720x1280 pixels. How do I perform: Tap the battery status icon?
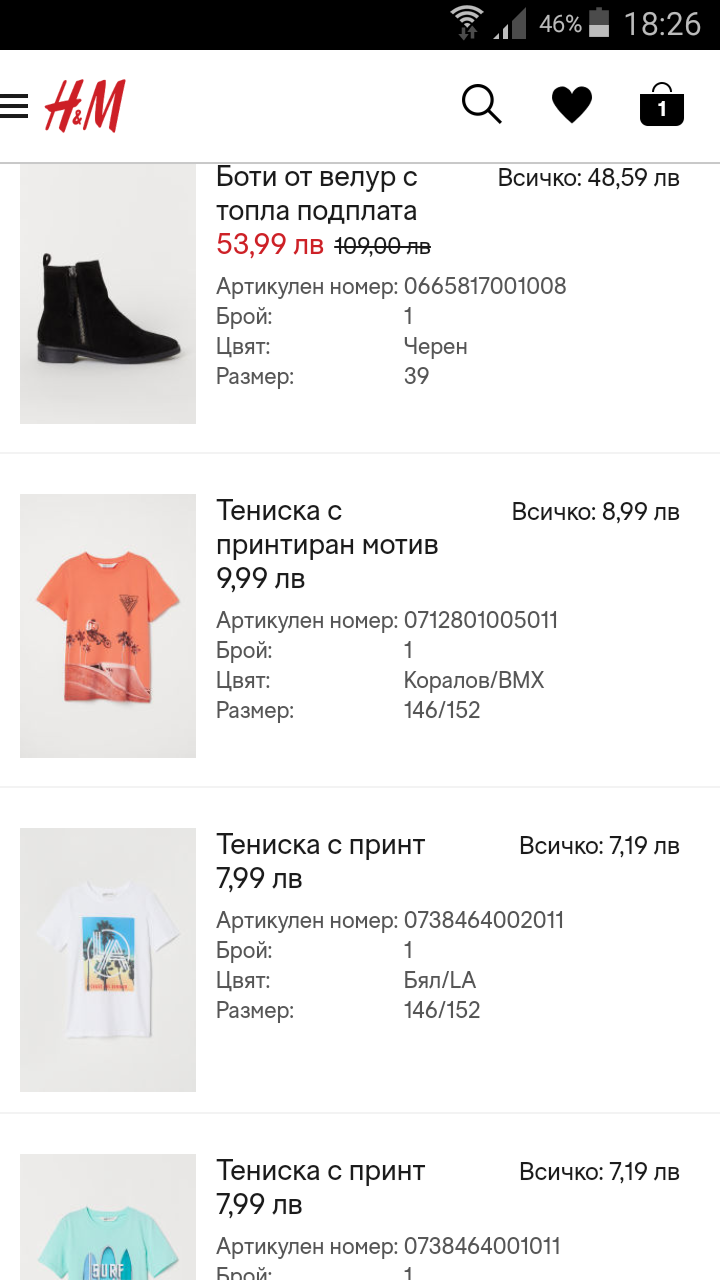(599, 23)
